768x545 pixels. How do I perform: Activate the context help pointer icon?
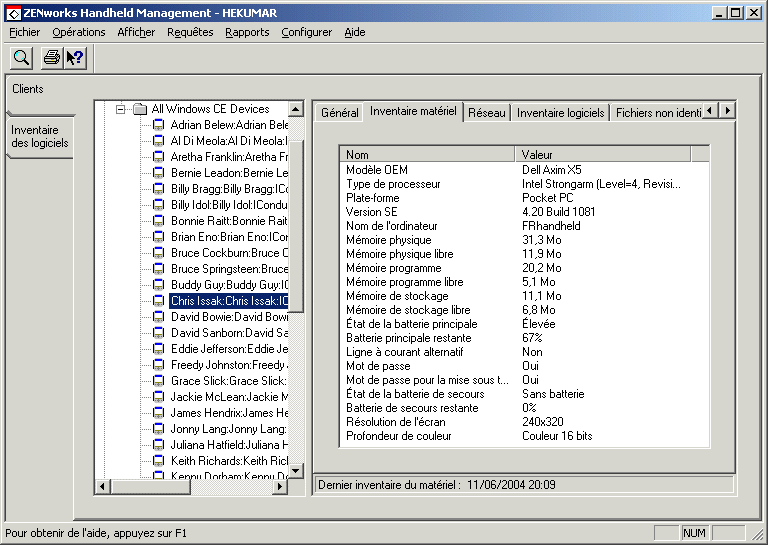point(75,58)
